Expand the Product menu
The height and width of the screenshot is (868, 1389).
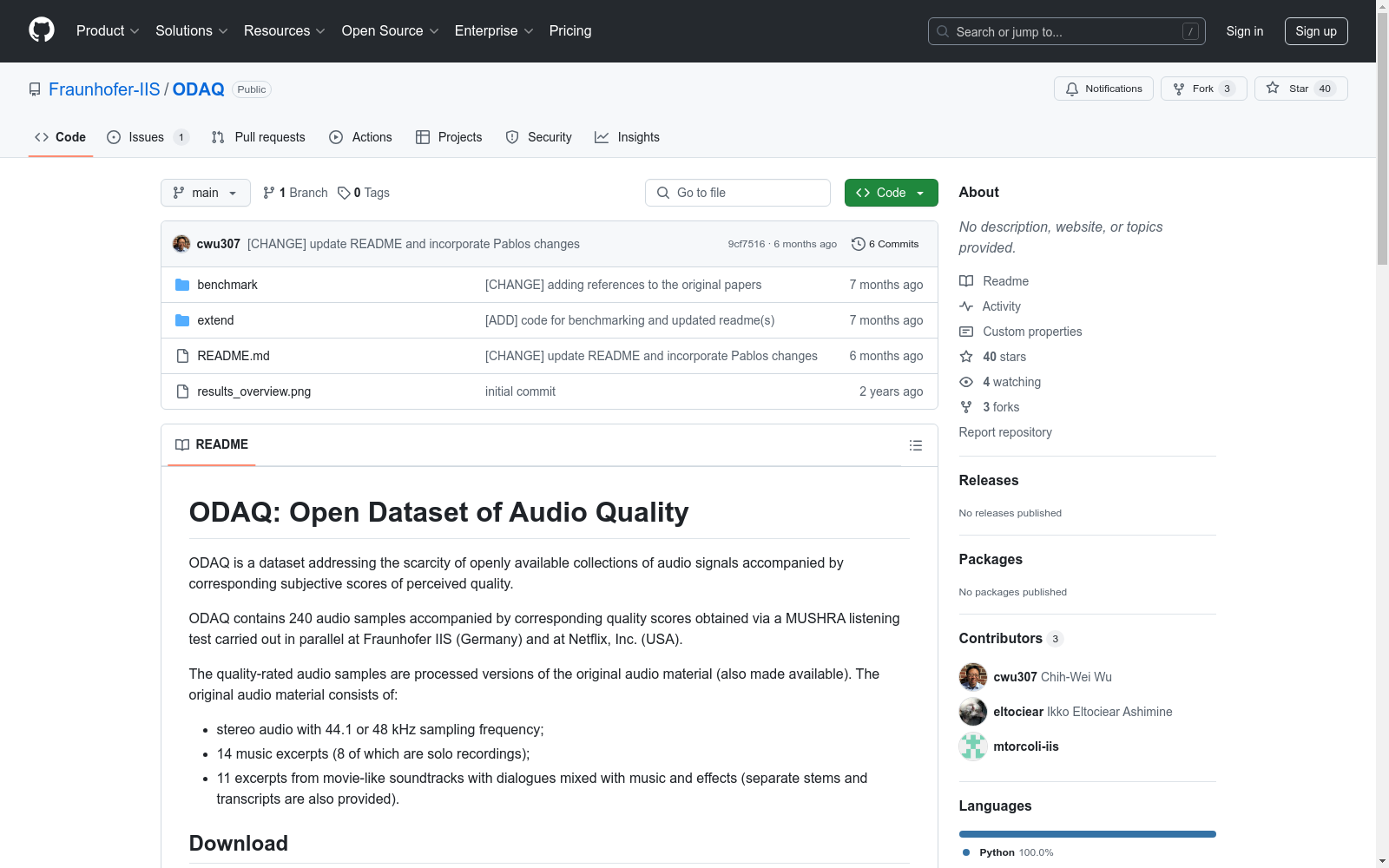click(108, 31)
